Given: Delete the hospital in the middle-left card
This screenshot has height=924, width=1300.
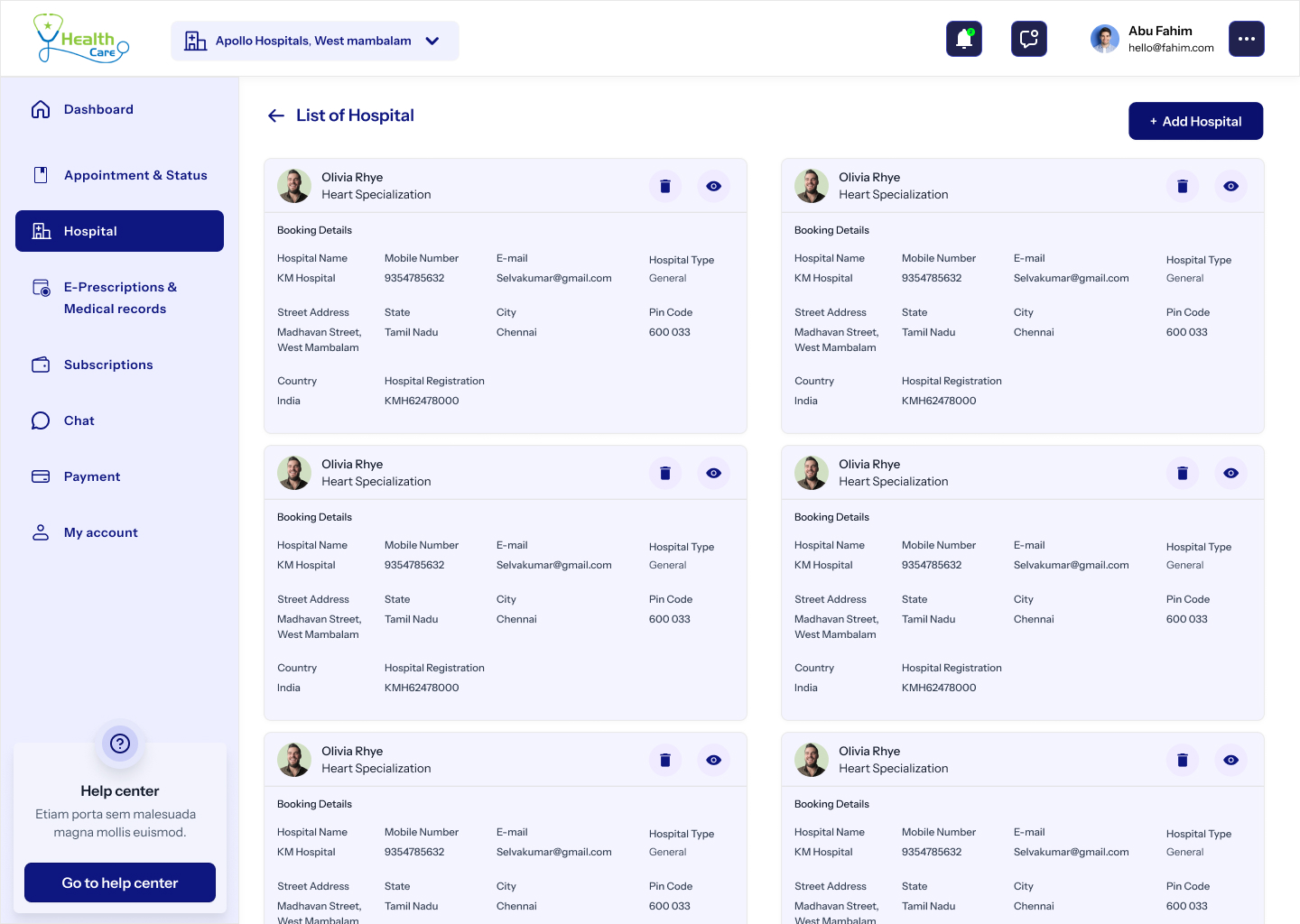Looking at the screenshot, I should (x=665, y=473).
